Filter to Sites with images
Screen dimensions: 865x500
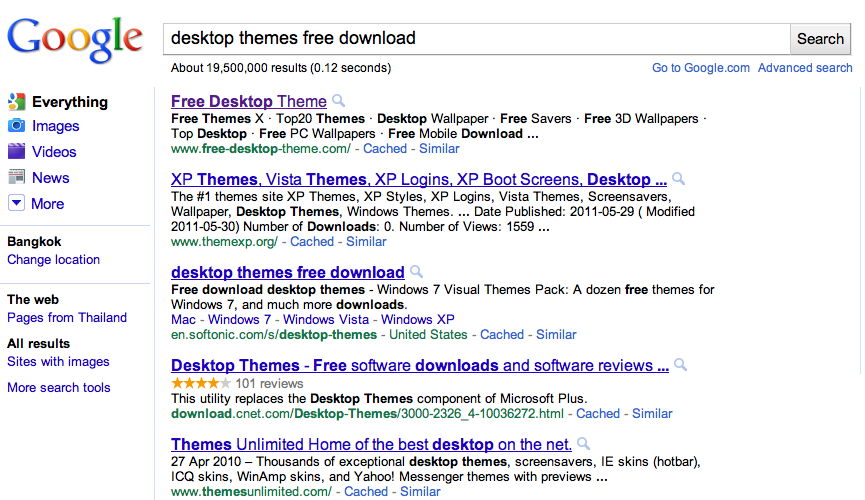point(58,362)
